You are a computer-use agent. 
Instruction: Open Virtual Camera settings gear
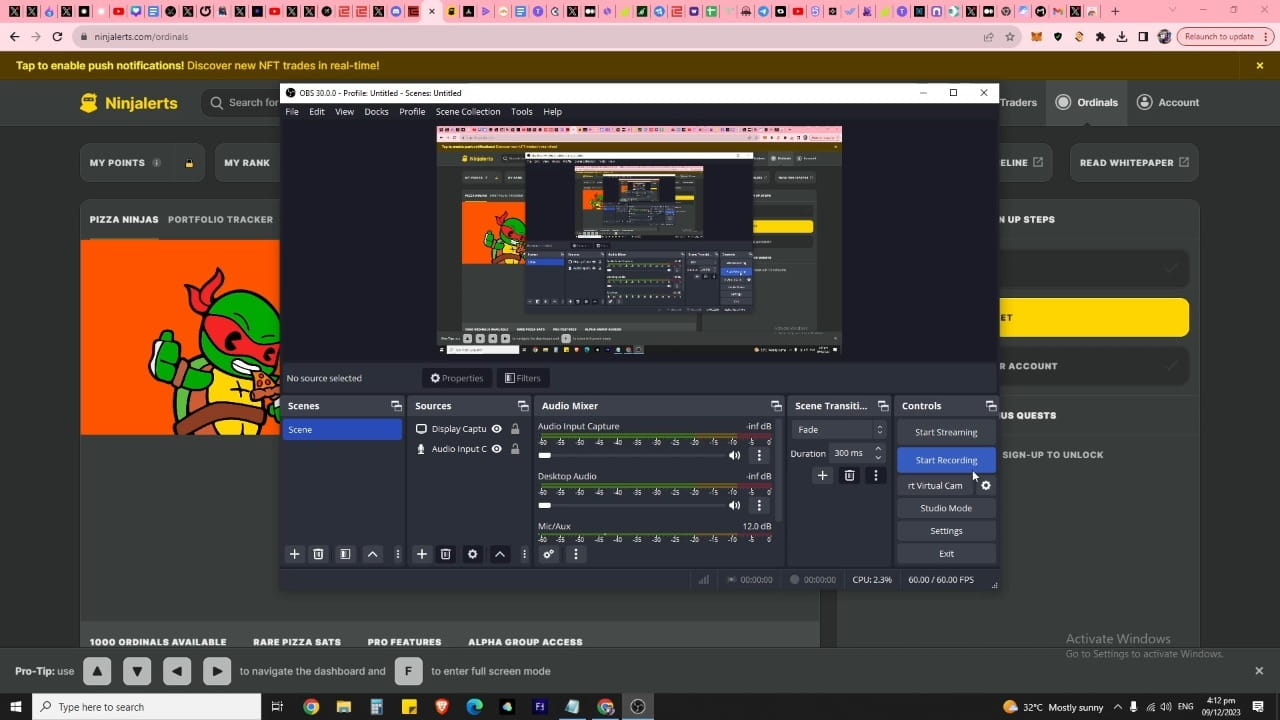986,486
